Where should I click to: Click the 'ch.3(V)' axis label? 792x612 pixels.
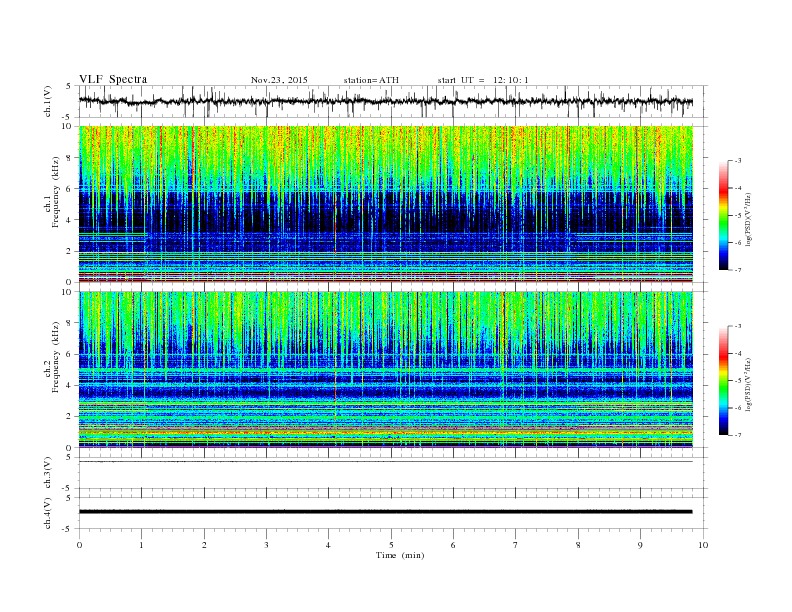coord(48,473)
